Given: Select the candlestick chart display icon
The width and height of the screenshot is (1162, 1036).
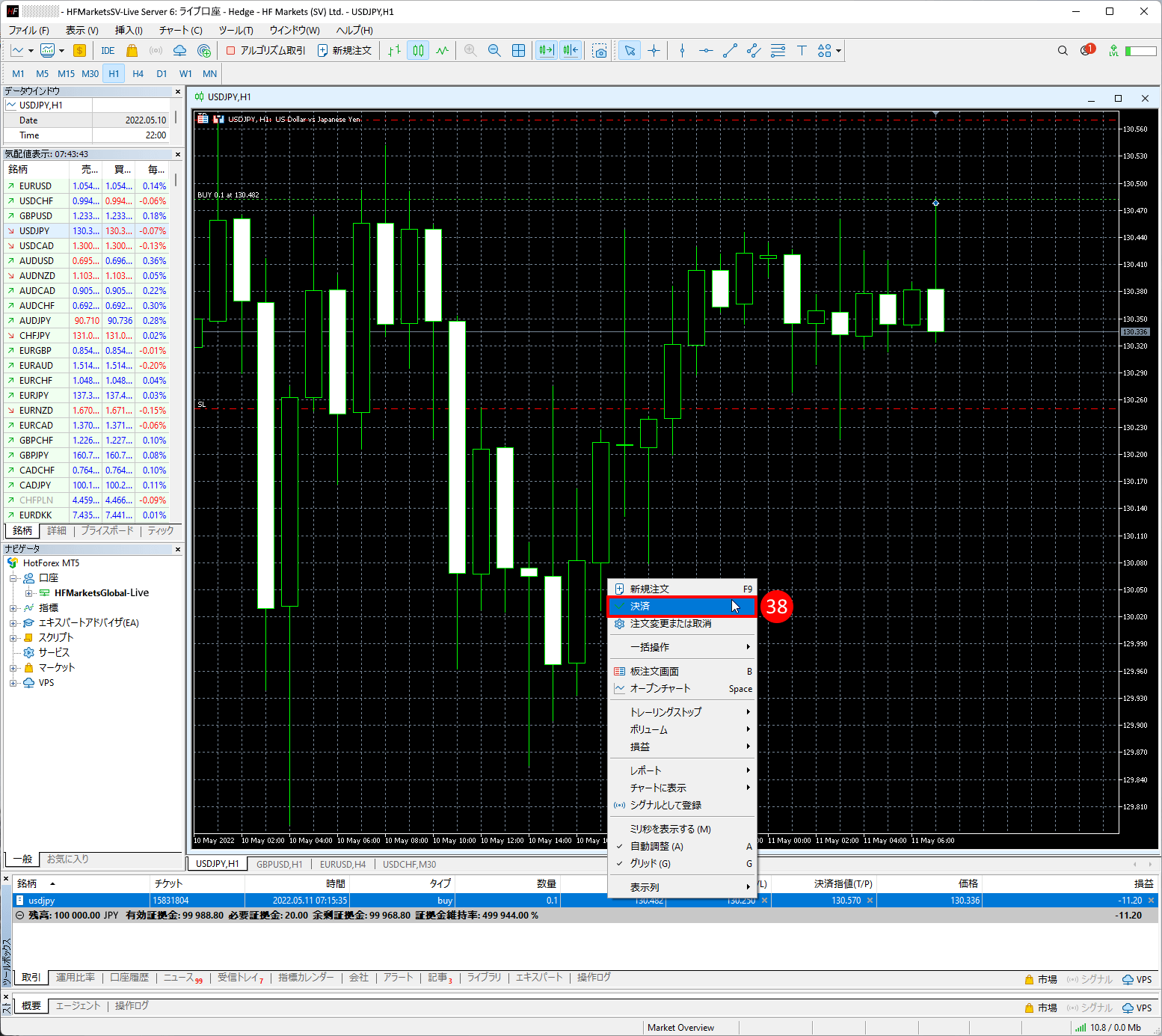Looking at the screenshot, I should [418, 50].
